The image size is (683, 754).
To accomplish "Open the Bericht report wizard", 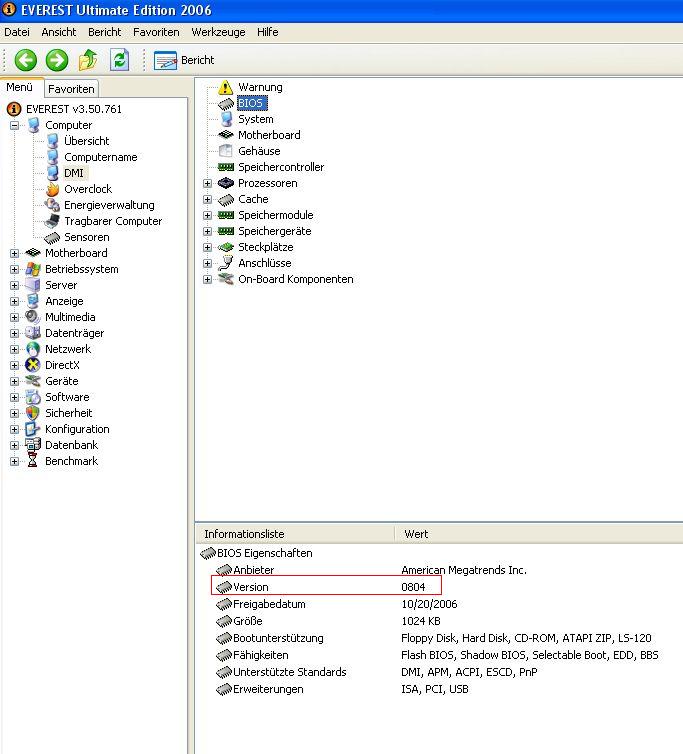I will (184, 61).
